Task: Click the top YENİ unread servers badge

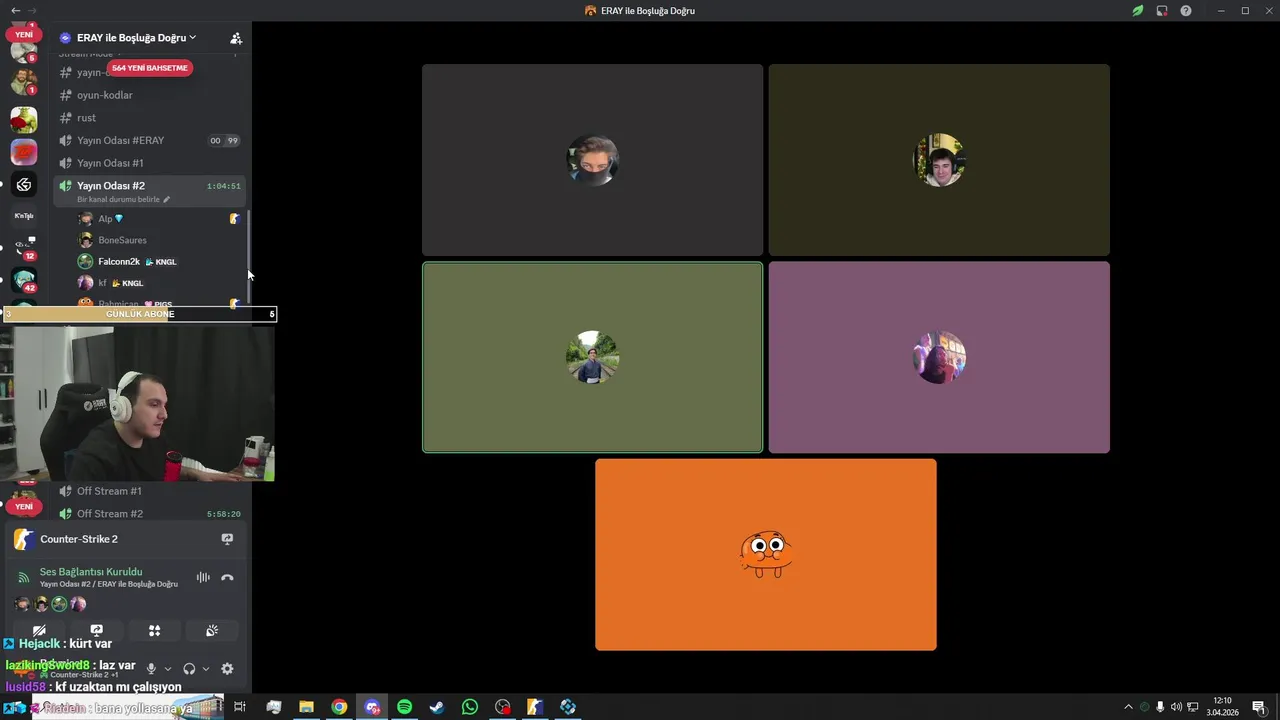Action: pyautogui.click(x=24, y=34)
